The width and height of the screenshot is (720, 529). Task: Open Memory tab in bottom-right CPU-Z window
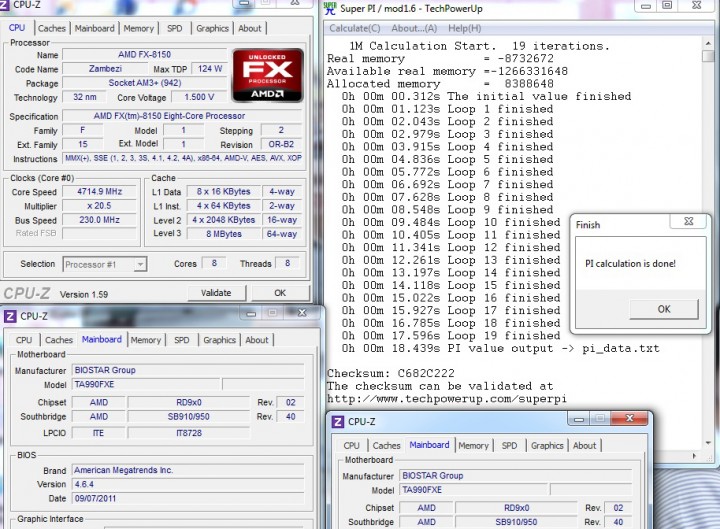tap(473, 446)
